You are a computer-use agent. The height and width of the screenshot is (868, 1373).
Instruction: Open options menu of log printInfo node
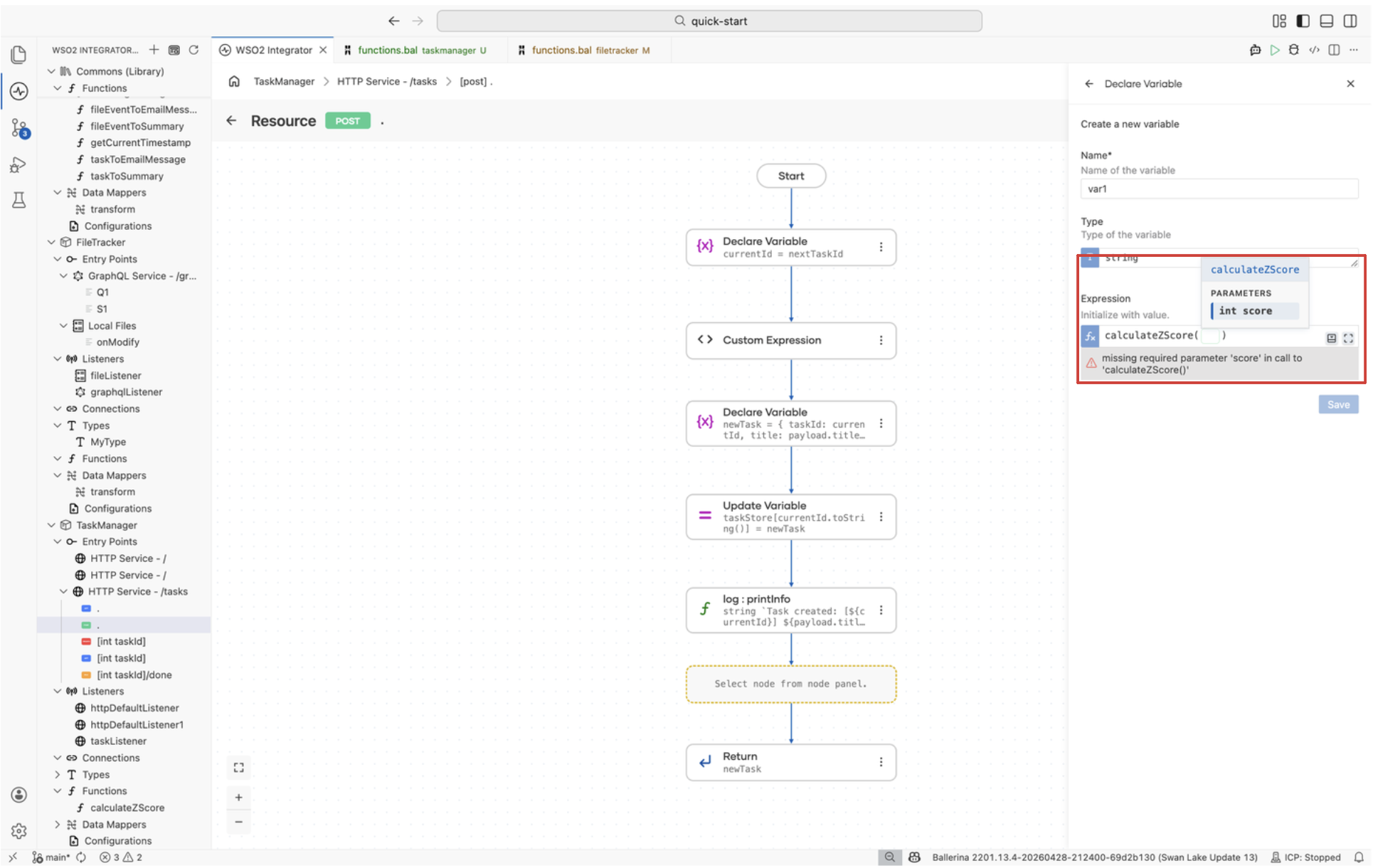pyautogui.click(x=881, y=610)
